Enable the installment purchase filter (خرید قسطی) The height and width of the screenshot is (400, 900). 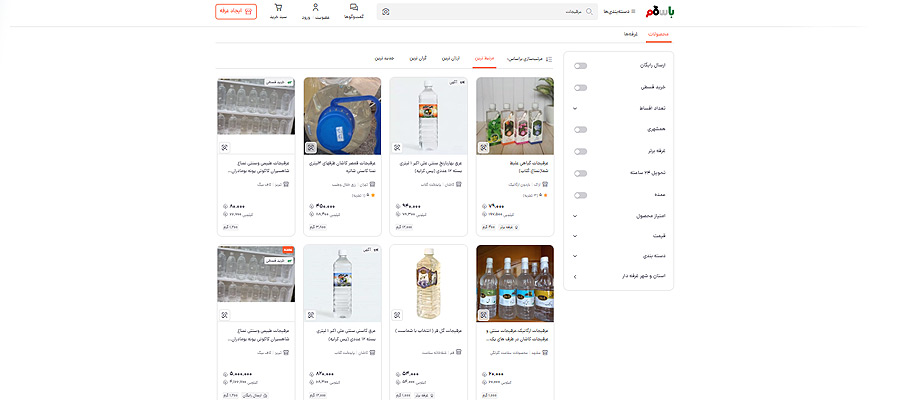pyautogui.click(x=580, y=87)
